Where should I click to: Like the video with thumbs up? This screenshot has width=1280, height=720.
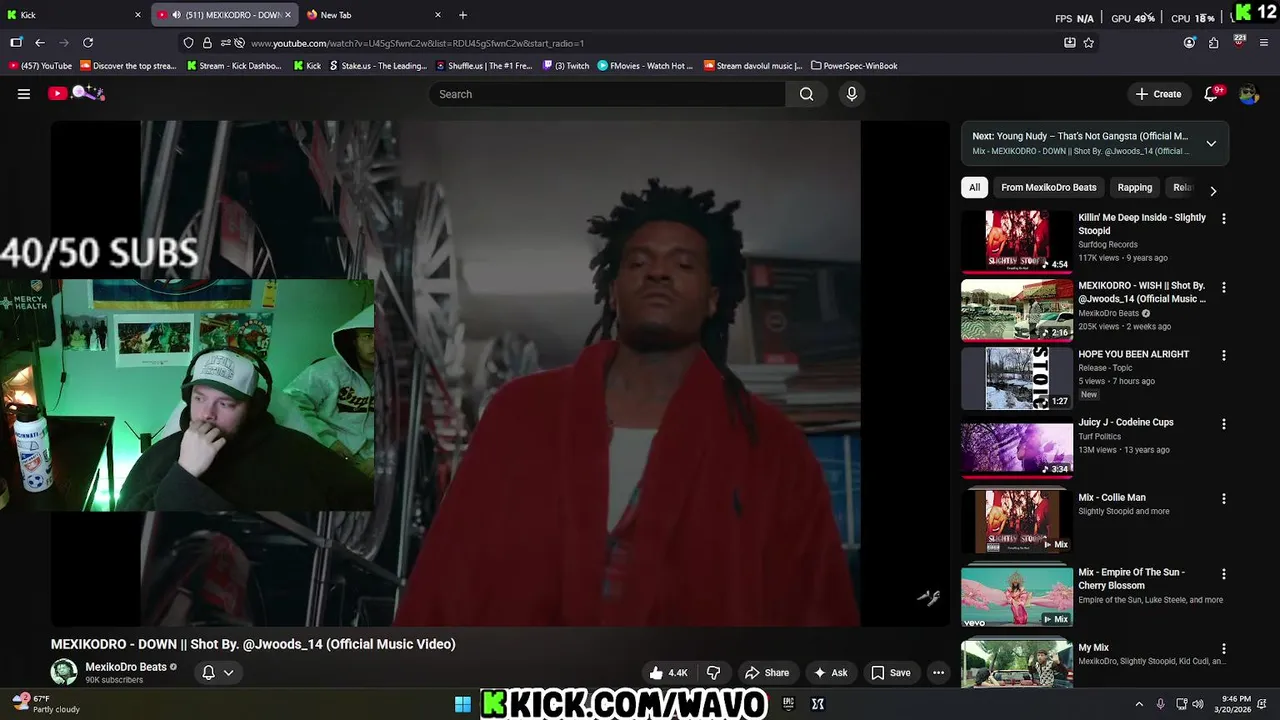(668, 673)
